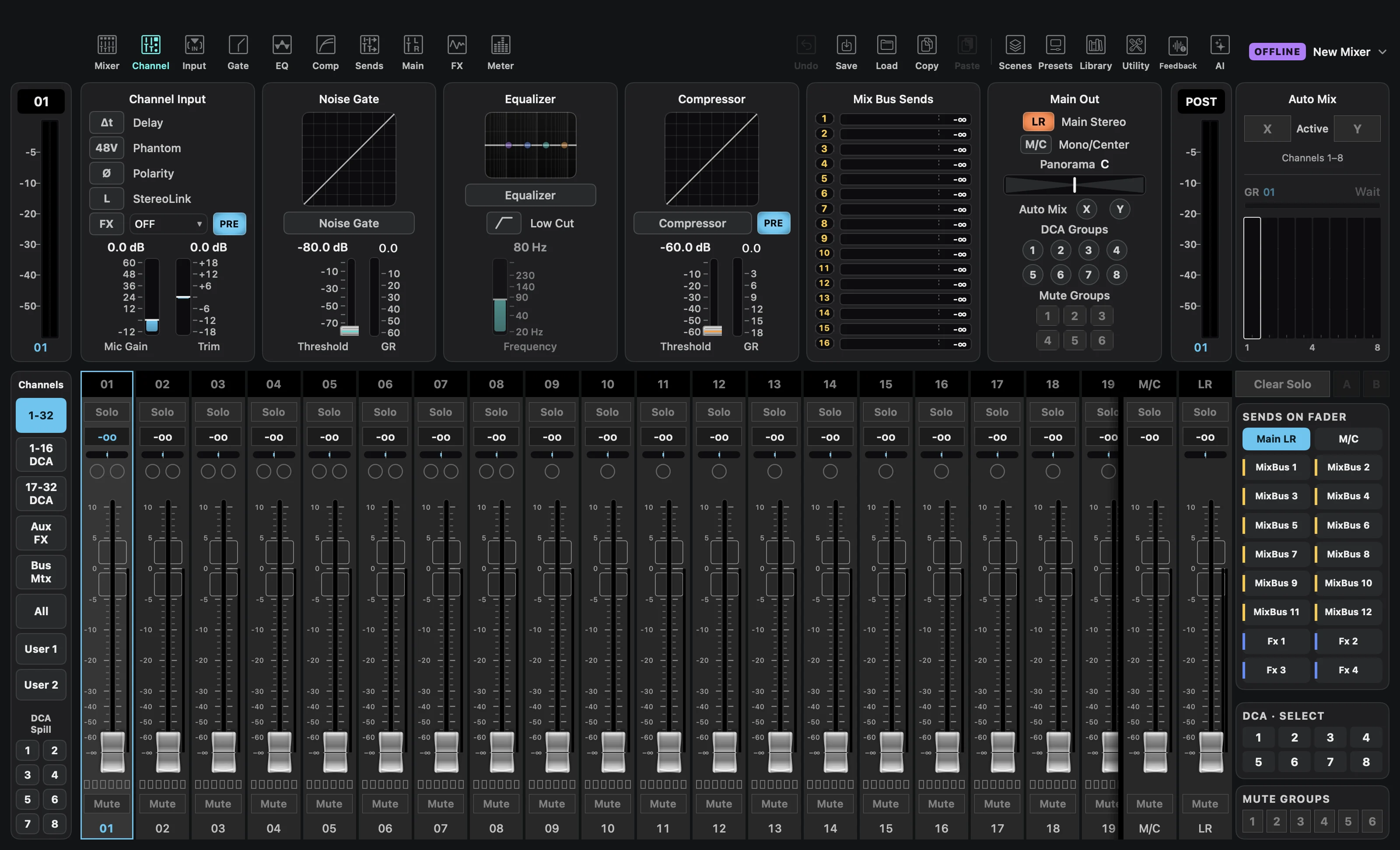
Task: Switch to 1-16 DCA layer
Action: (41, 454)
